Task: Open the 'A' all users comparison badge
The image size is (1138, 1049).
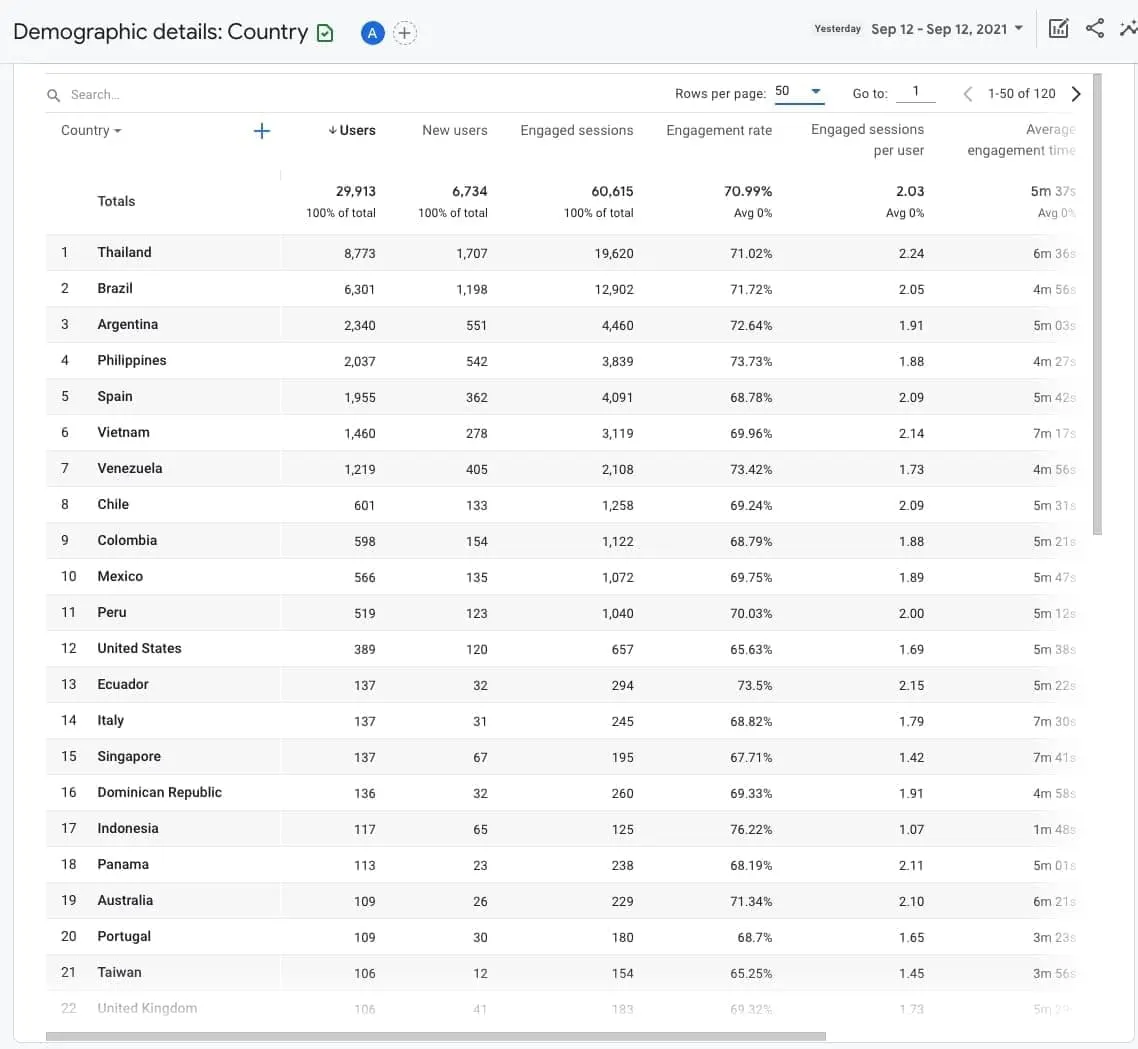Action: tap(372, 33)
